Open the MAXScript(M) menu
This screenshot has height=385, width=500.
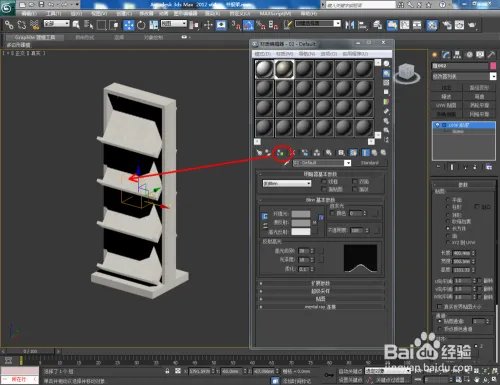click(275, 13)
